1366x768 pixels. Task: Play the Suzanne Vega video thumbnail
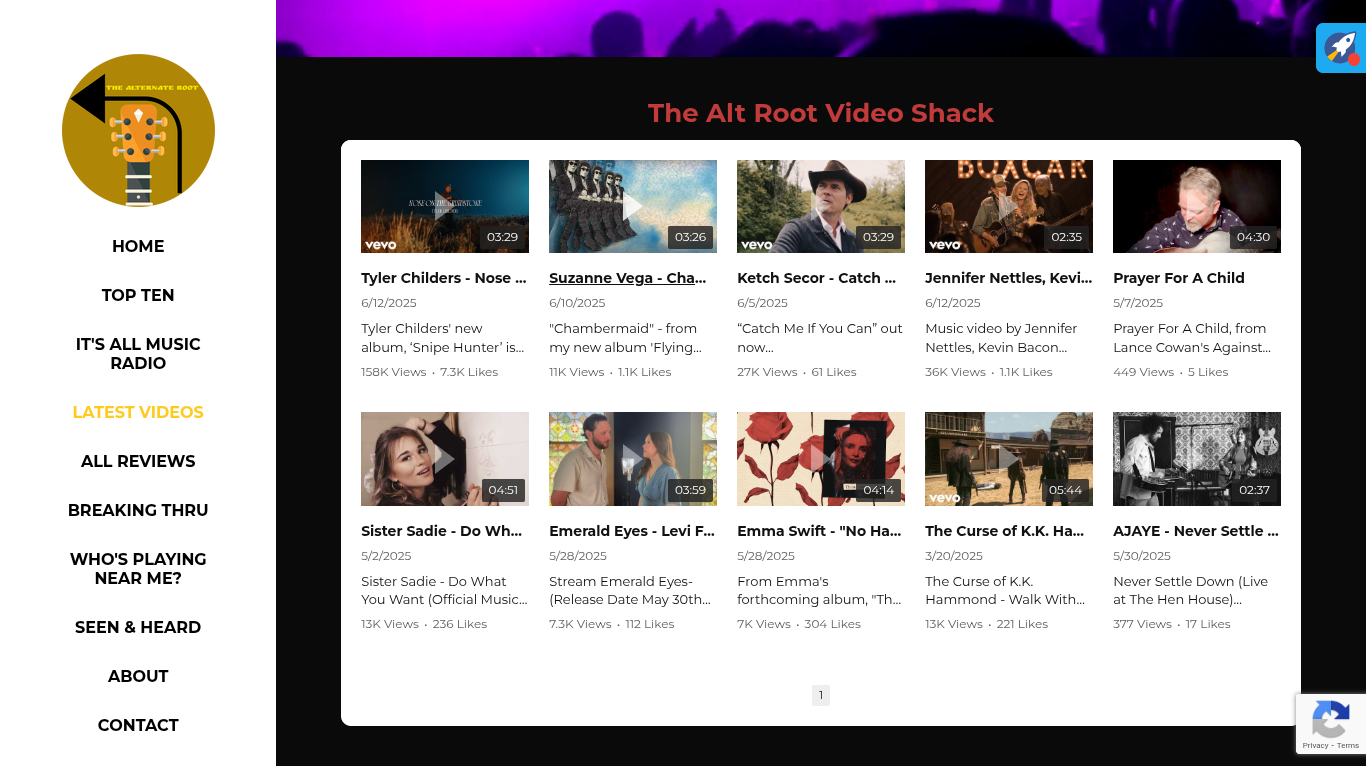point(633,206)
